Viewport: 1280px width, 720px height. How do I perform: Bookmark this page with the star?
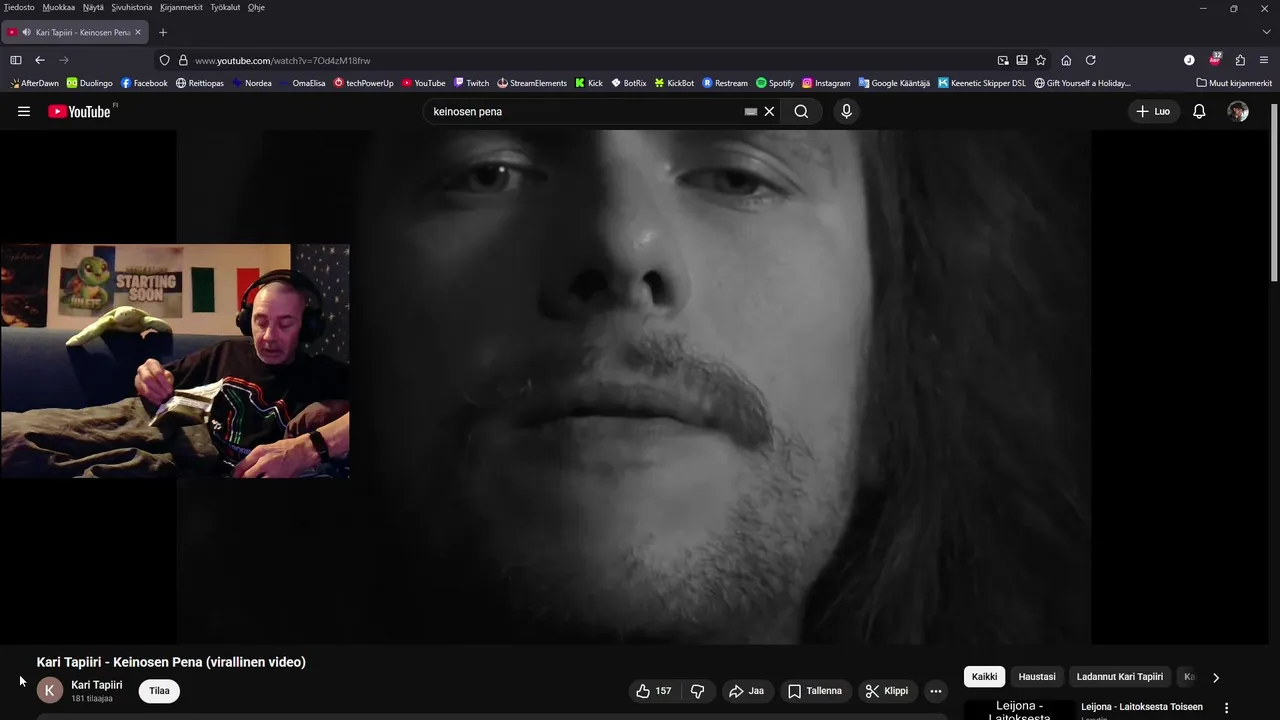click(1041, 60)
